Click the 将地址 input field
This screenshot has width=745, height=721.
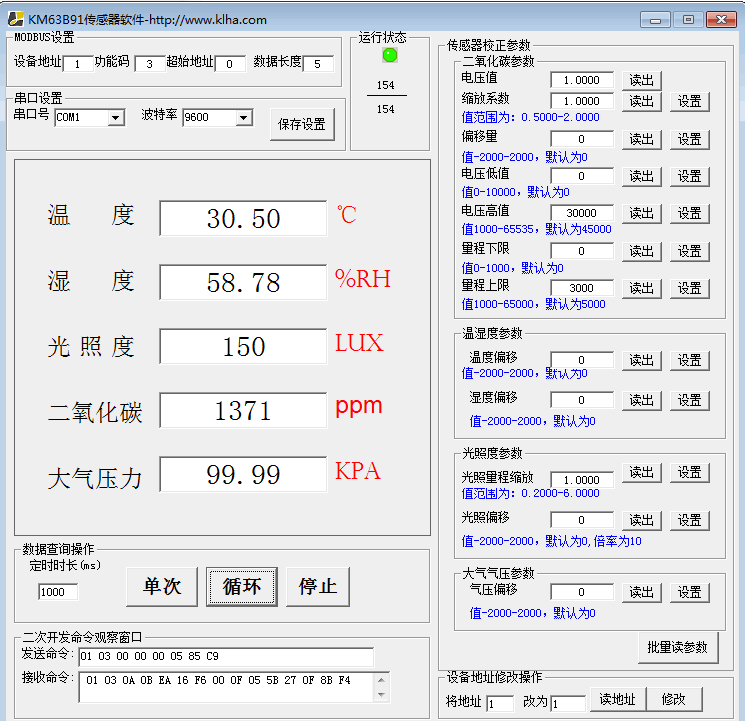500,704
